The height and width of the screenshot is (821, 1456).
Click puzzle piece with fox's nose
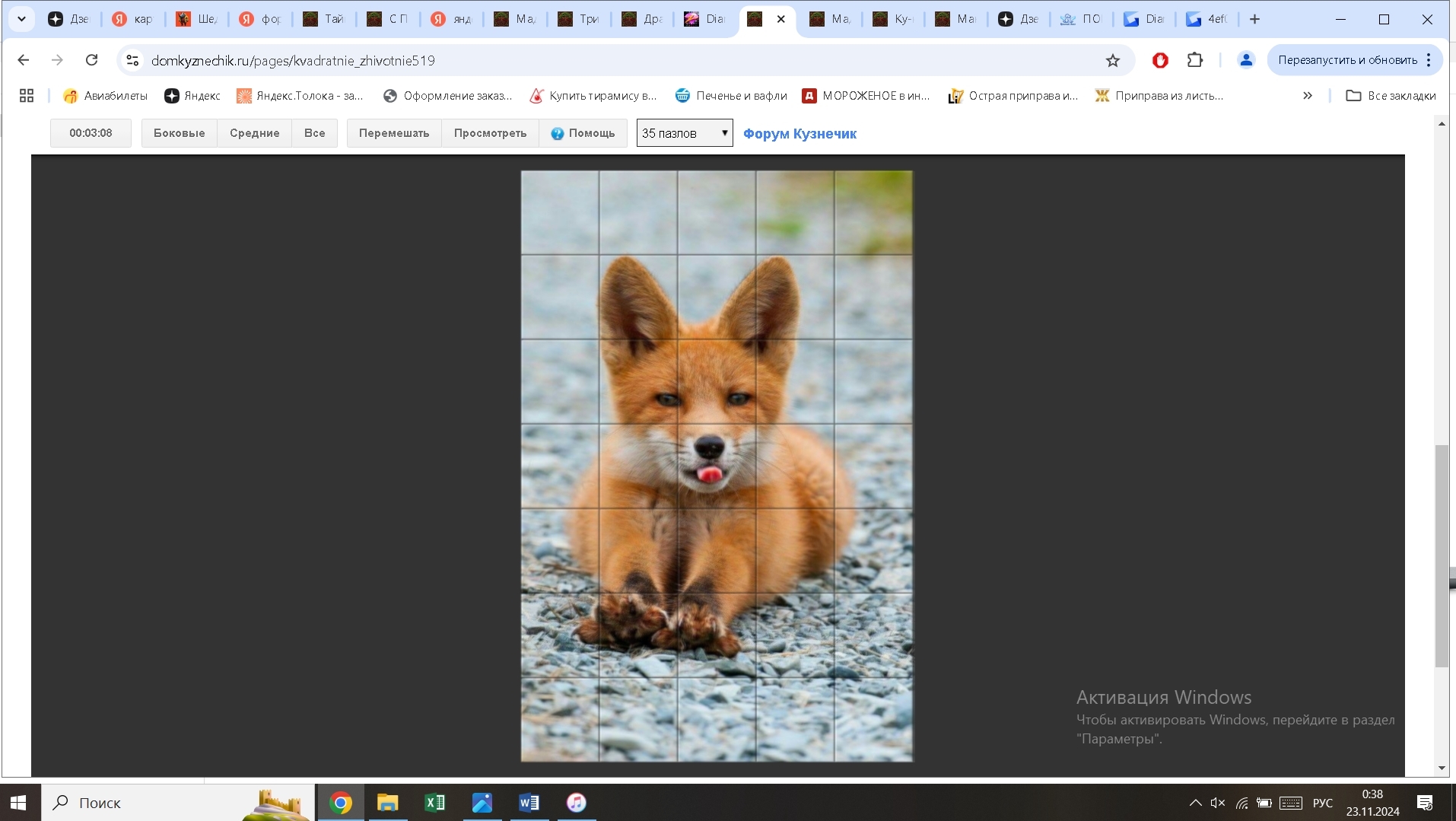717,466
